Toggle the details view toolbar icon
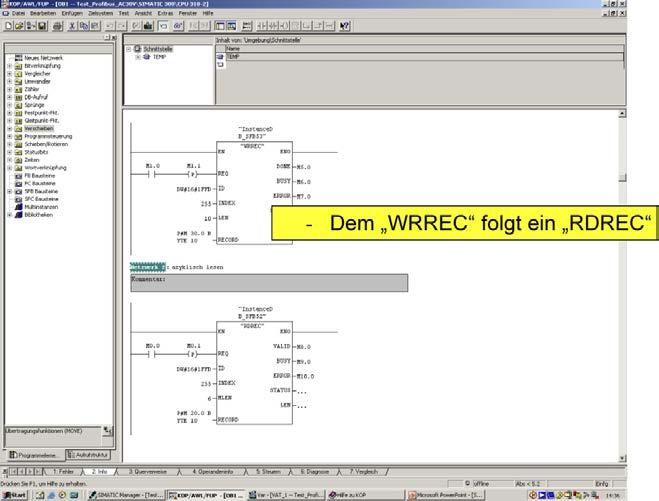Image resolution: width=659 pixels, height=501 pixels. [x=231, y=26]
